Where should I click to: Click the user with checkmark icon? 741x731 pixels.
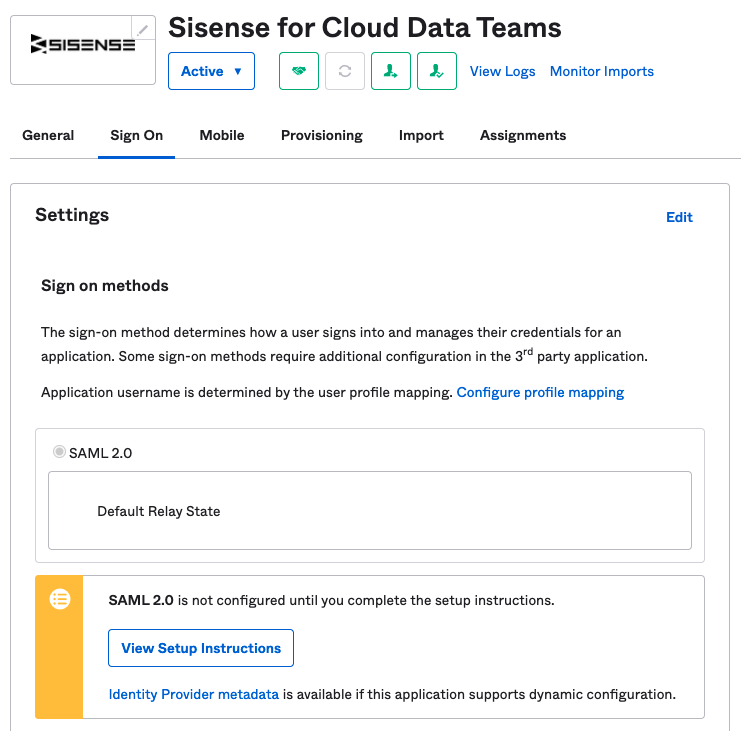[x=437, y=71]
